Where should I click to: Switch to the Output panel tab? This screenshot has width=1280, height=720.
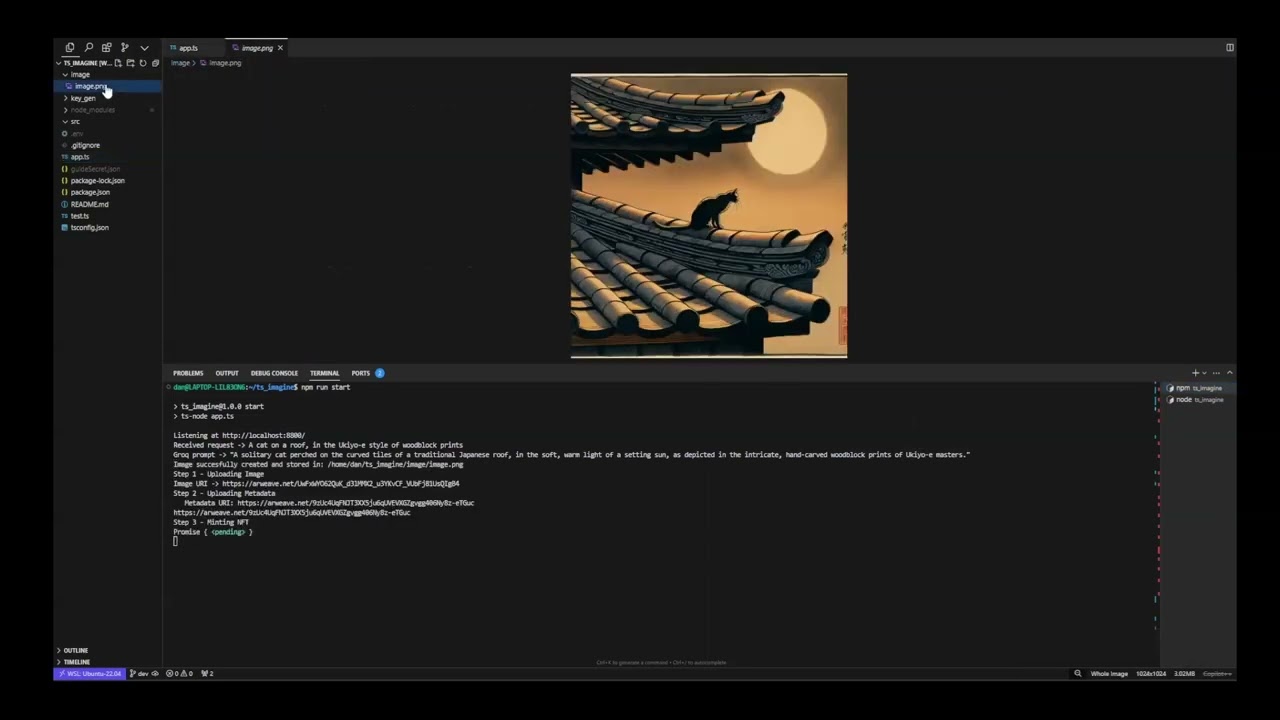[x=227, y=373]
